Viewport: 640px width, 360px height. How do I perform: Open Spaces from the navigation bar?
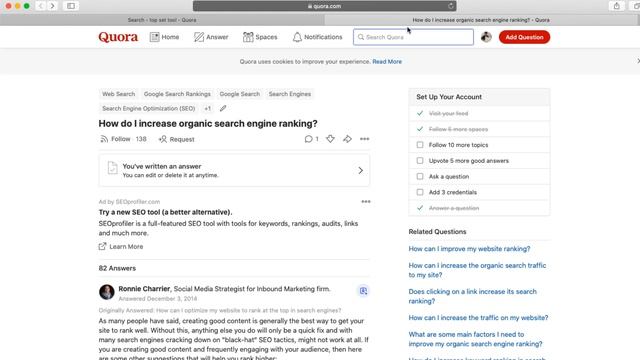tap(260, 37)
